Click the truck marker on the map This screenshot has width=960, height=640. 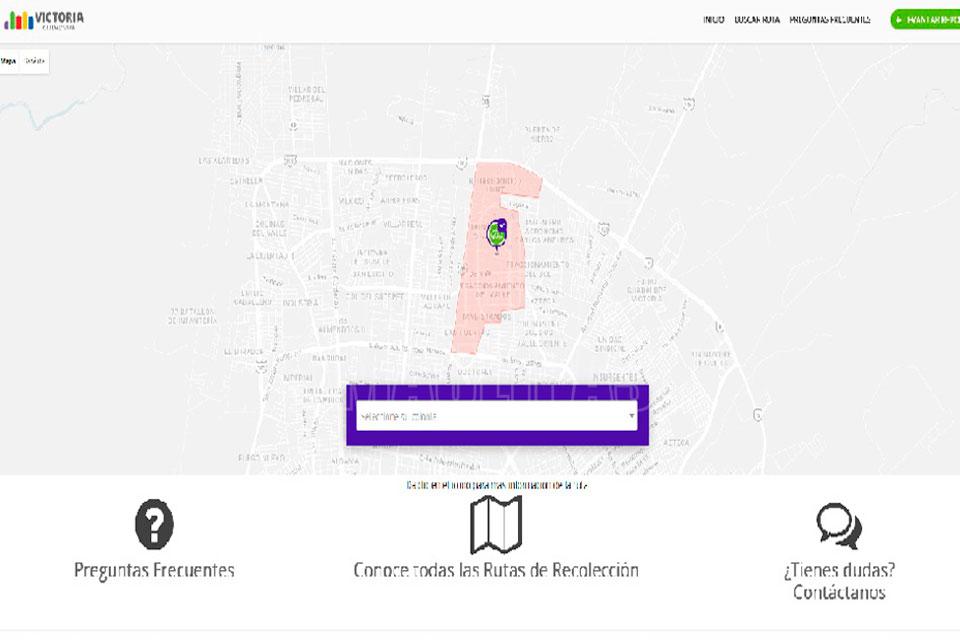[496, 233]
